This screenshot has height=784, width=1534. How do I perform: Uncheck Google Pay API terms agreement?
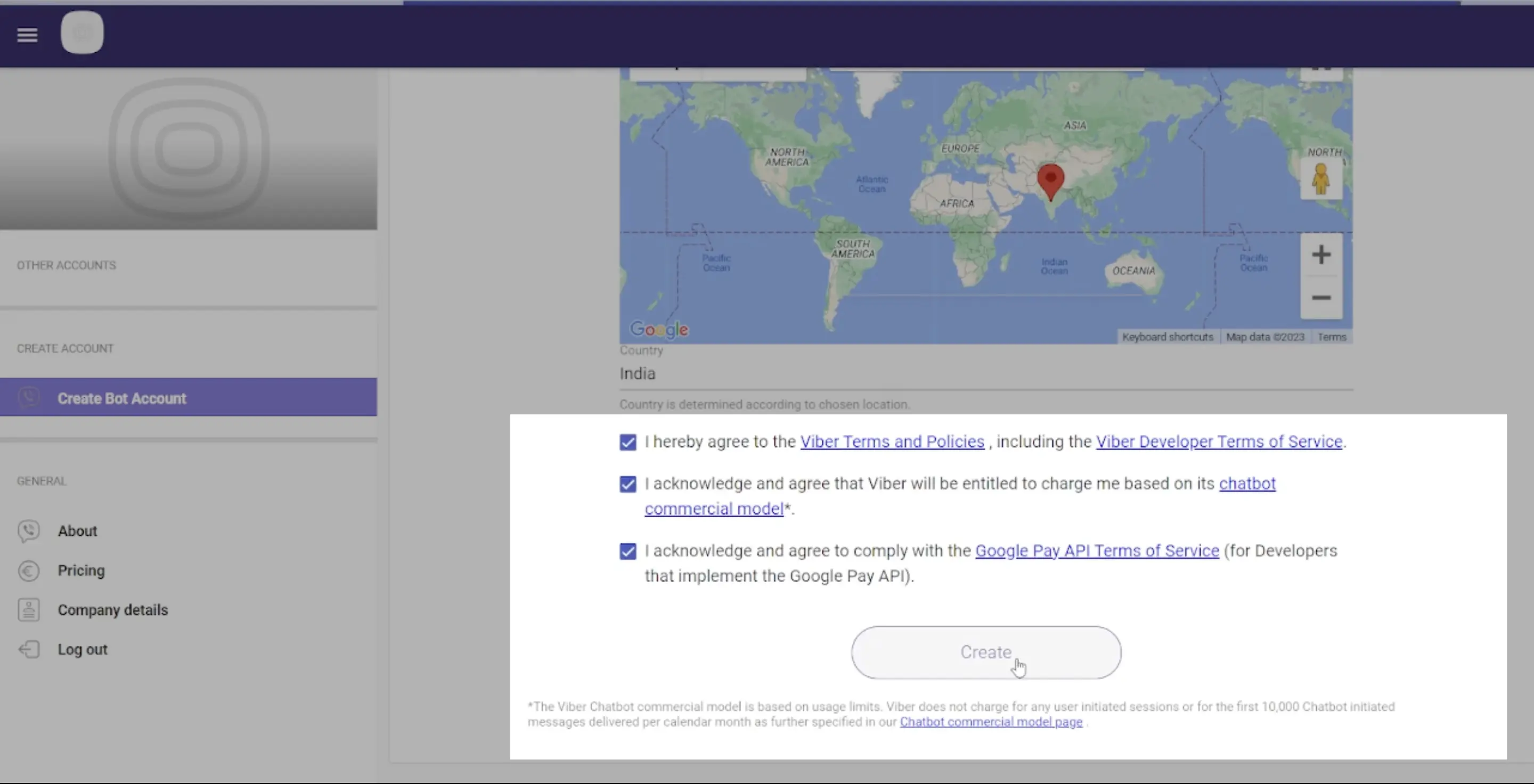click(x=627, y=551)
